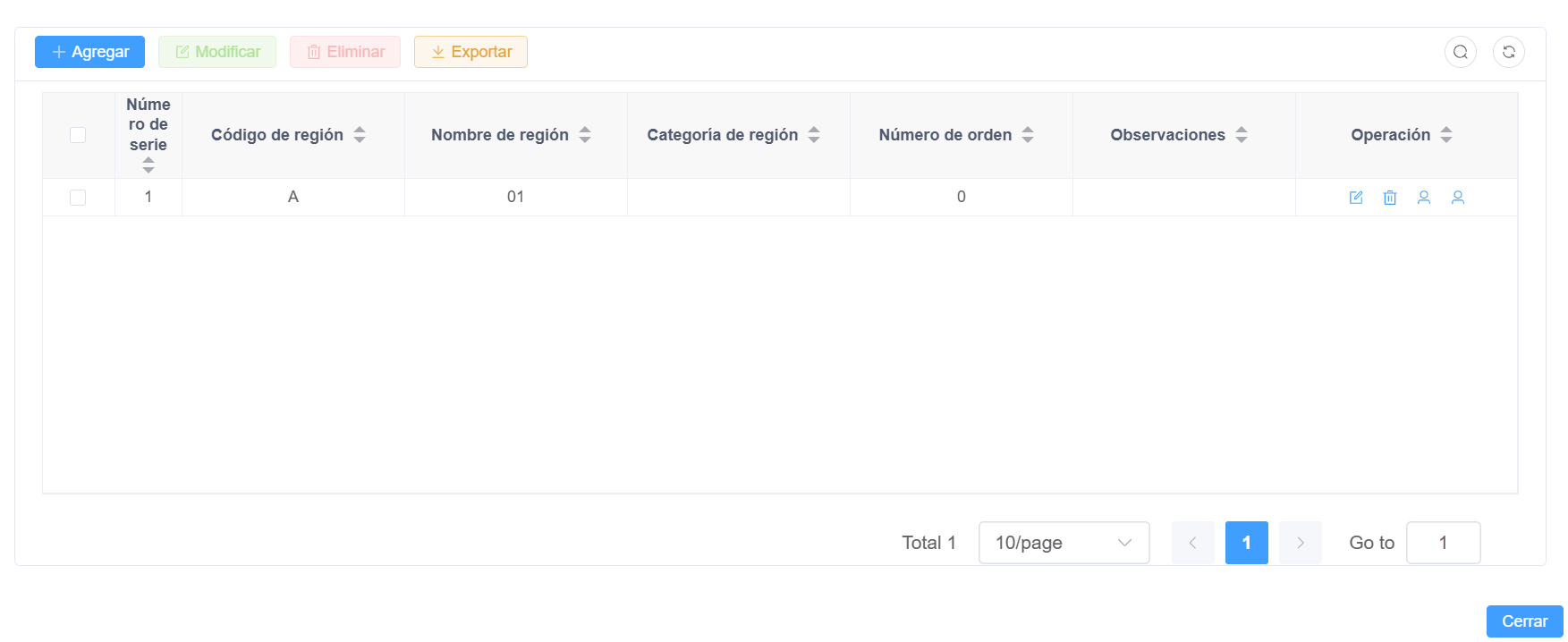Screen dimensions: 1568x642
Task: Click the Go to page input field
Action: 1443,543
